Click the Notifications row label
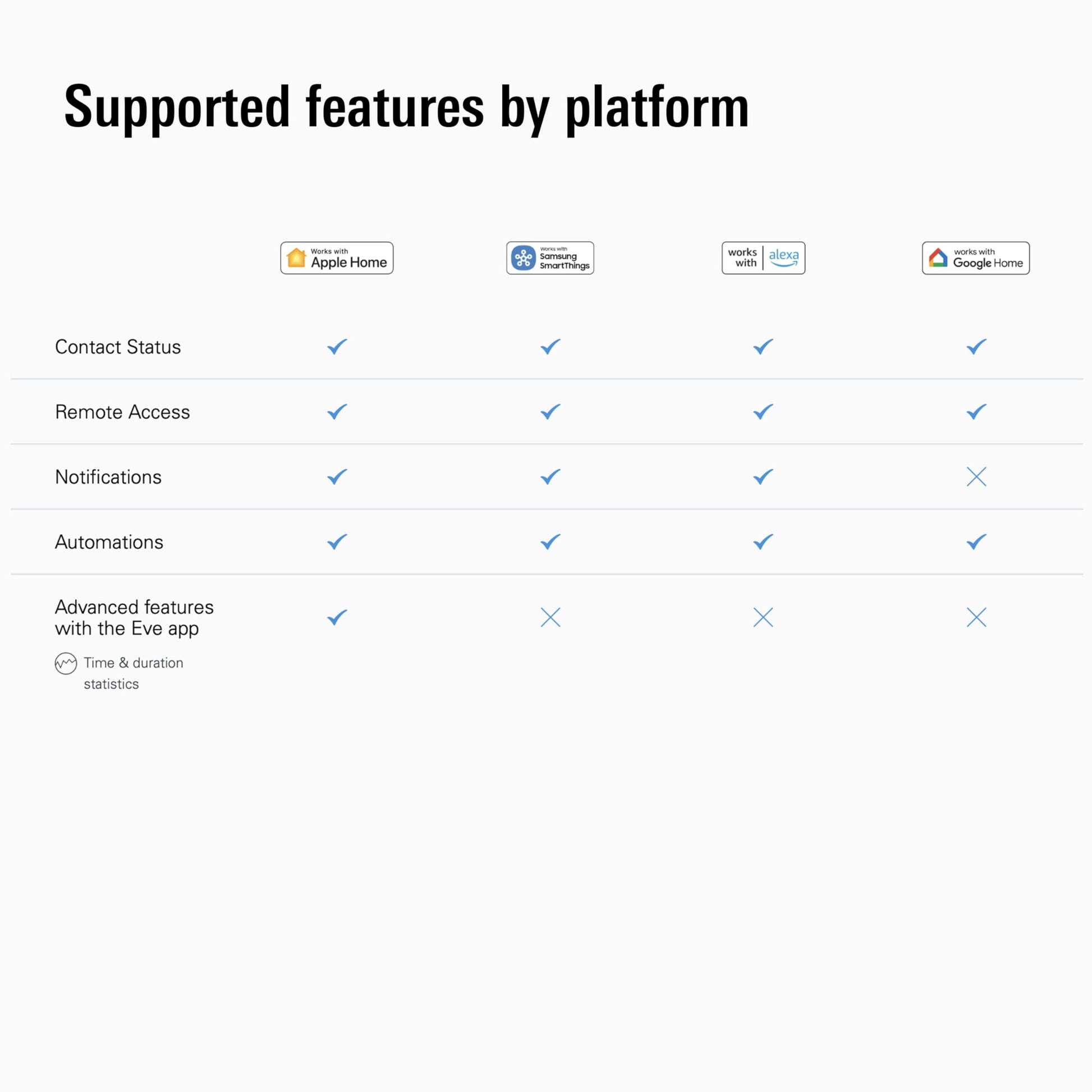This screenshot has width=1092, height=1092. point(108,477)
